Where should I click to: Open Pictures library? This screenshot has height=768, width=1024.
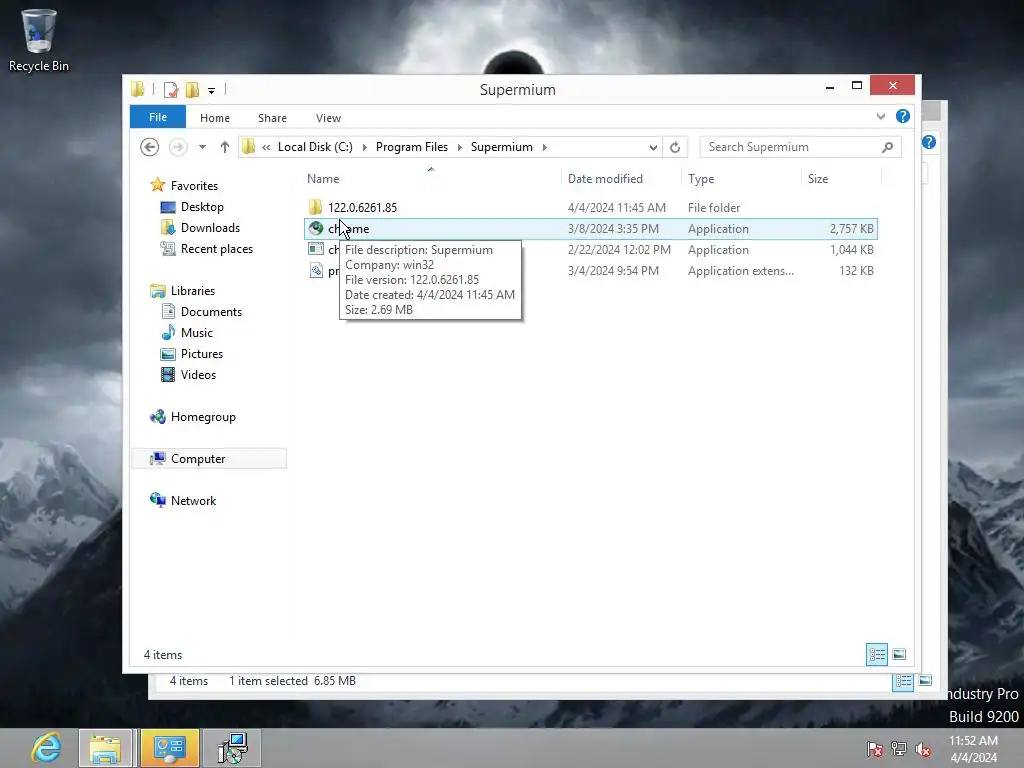[202, 353]
